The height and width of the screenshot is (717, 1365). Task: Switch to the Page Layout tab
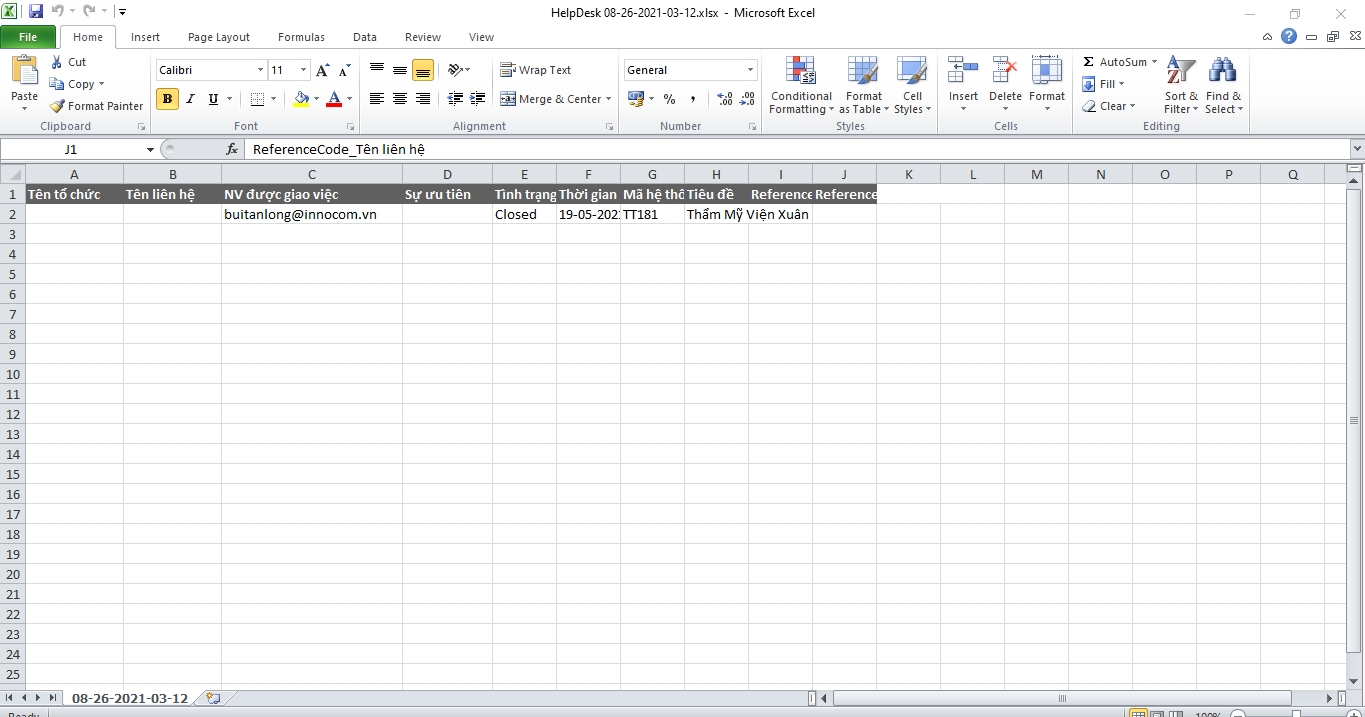219,37
